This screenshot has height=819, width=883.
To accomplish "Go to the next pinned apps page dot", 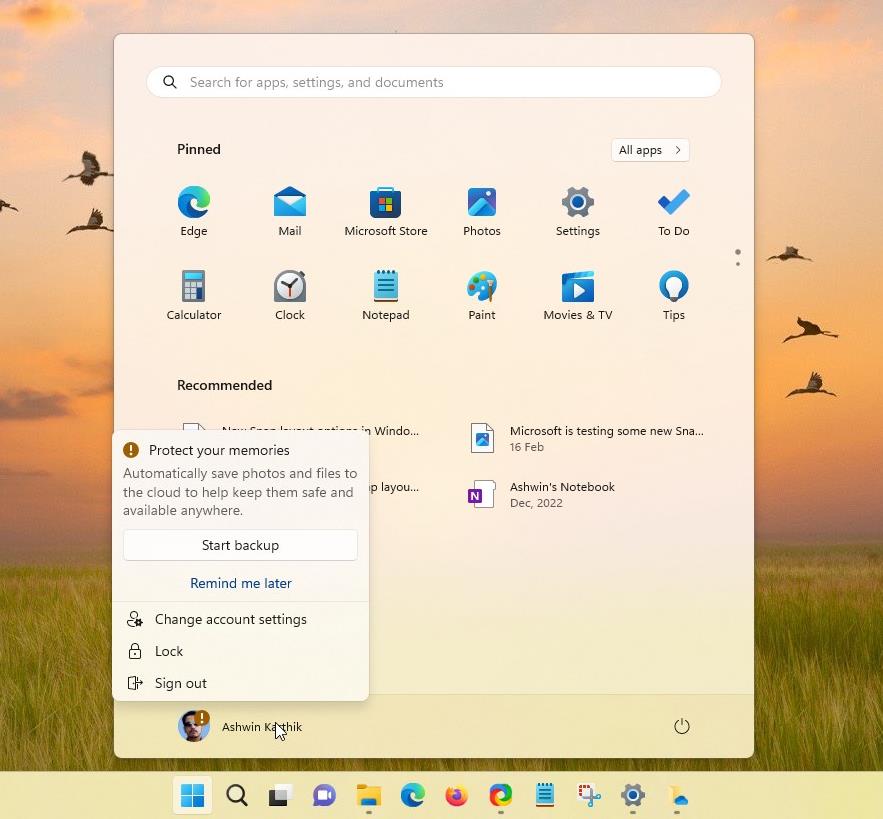I will pos(738,264).
